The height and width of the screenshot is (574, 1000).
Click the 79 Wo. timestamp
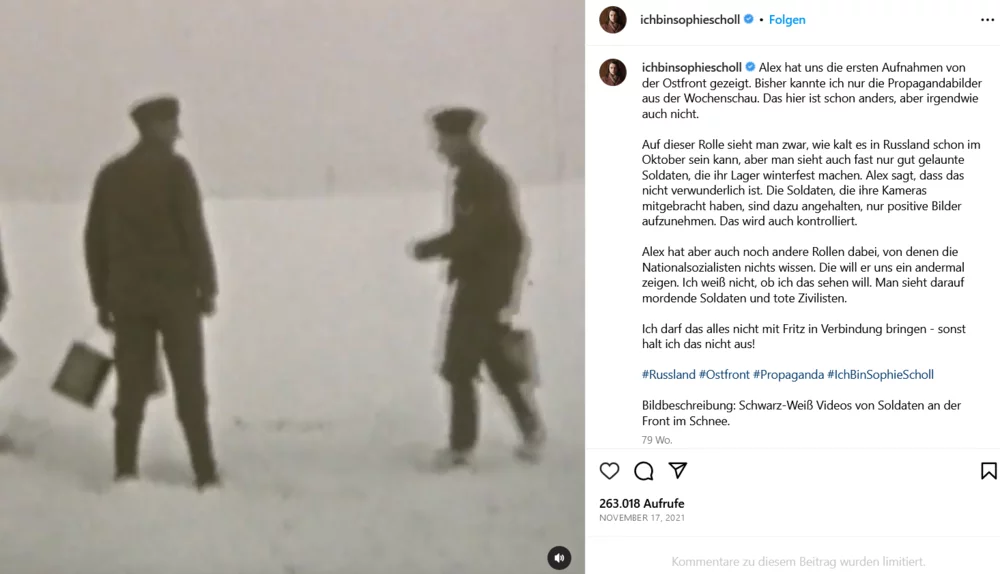tap(657, 440)
